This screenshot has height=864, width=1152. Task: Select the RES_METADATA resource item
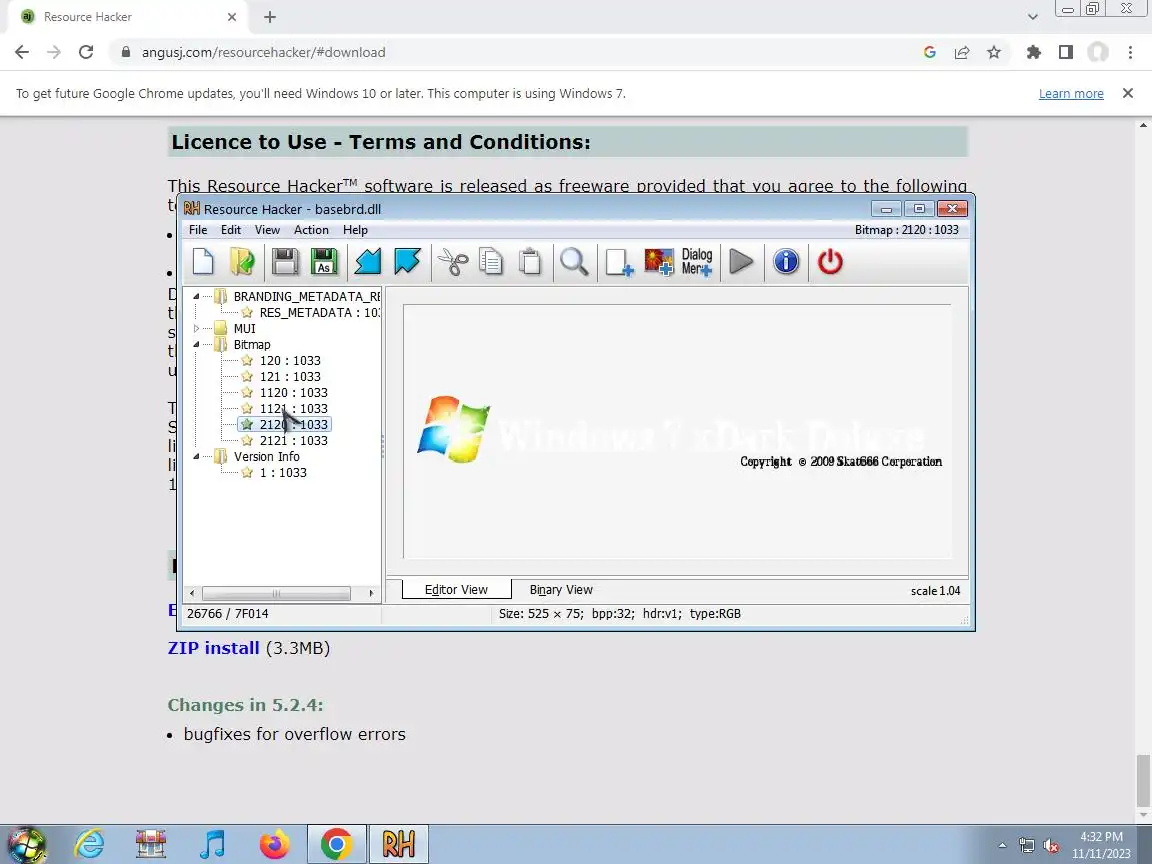click(x=319, y=312)
